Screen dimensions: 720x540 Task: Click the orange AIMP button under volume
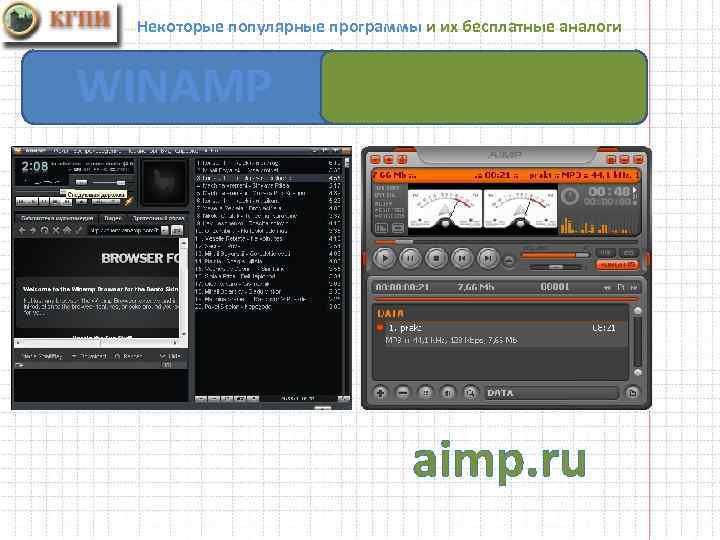point(618,265)
